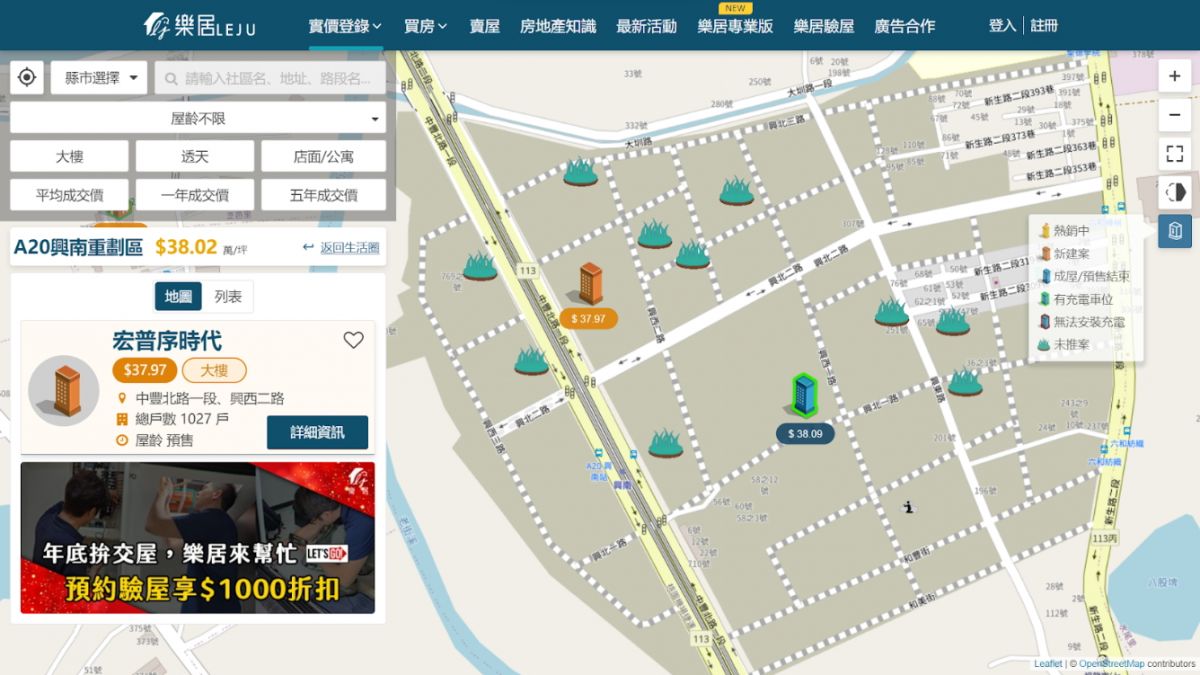Click 屋齡 預售 text
This screenshot has width=1200, height=675.
(165, 440)
